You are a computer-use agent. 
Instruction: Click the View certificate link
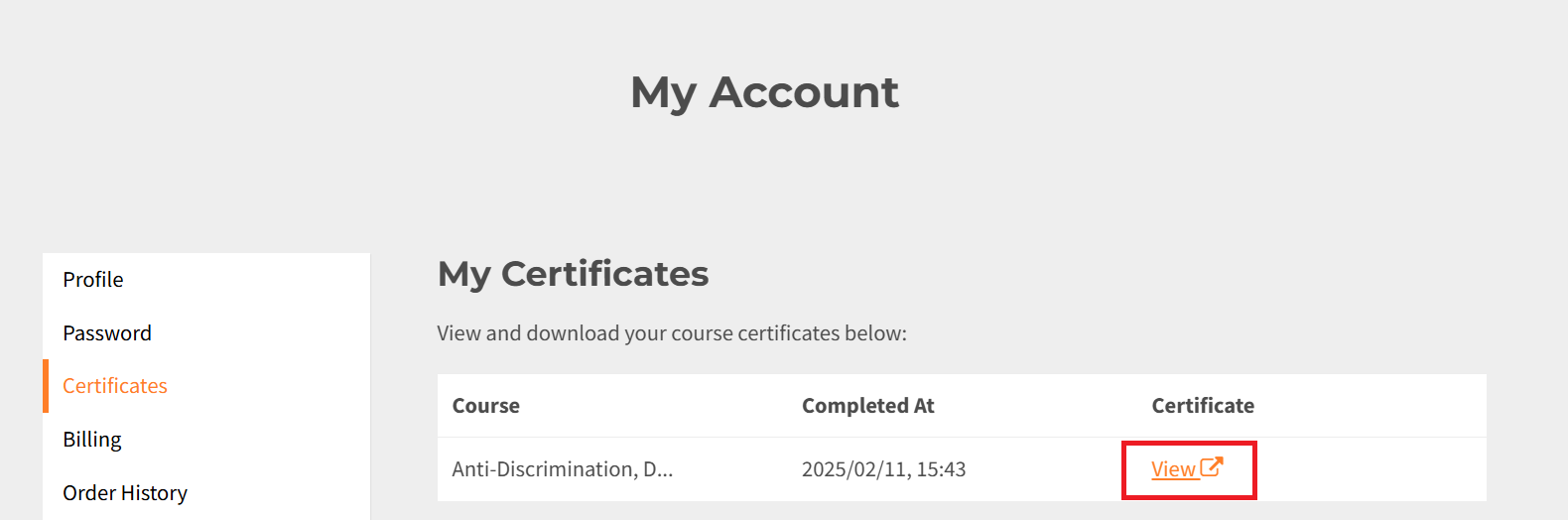coord(1187,468)
